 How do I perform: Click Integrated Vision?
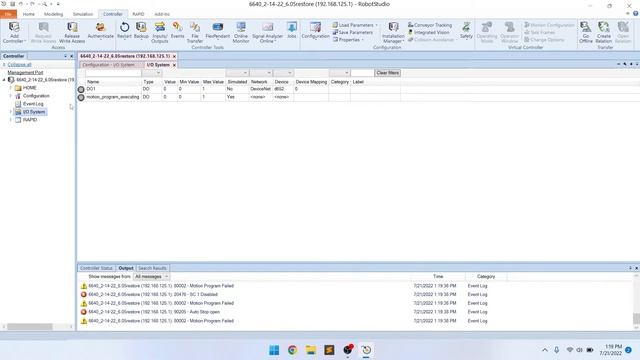[x=429, y=32]
